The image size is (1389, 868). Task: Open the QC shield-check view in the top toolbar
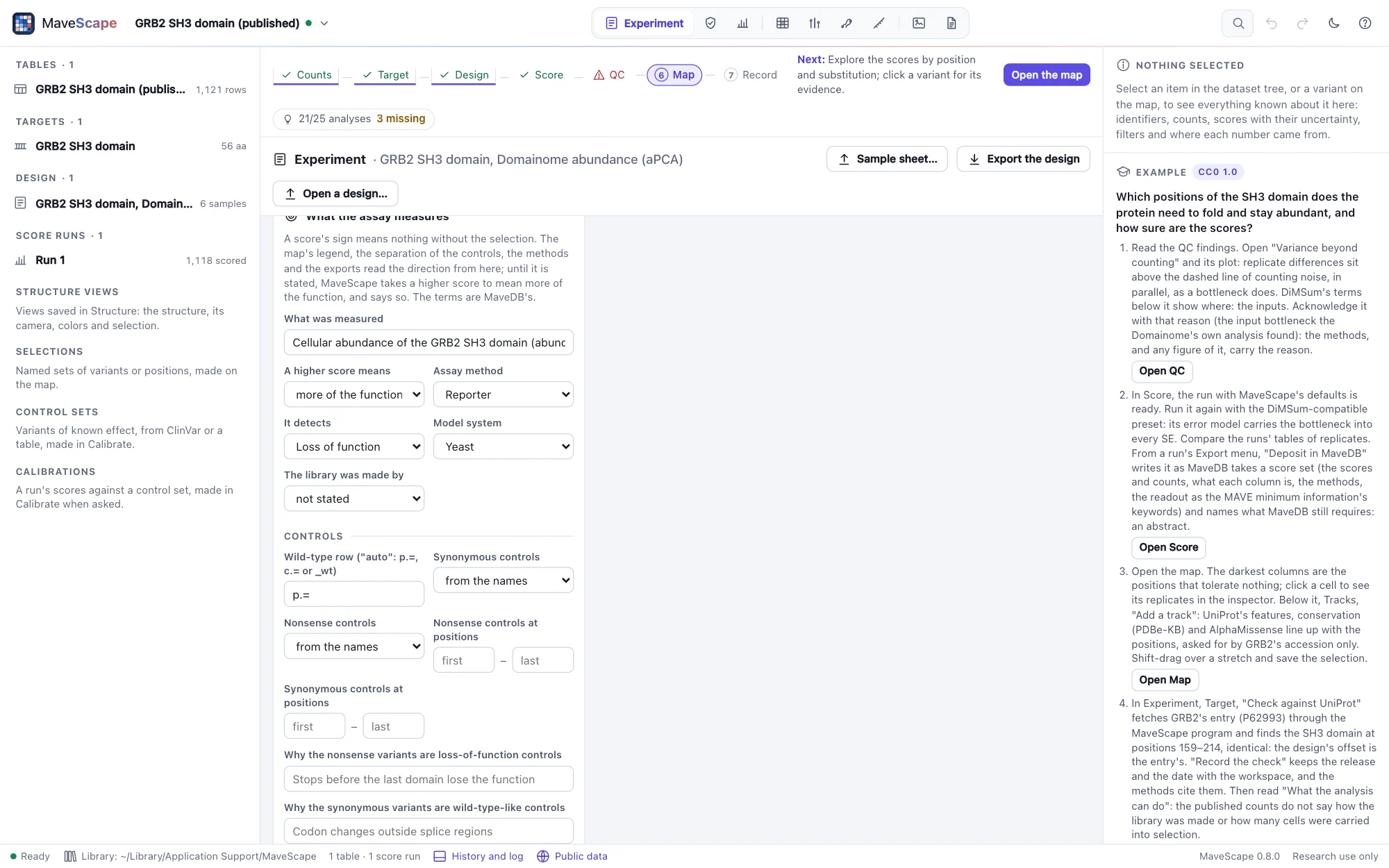[710, 23]
